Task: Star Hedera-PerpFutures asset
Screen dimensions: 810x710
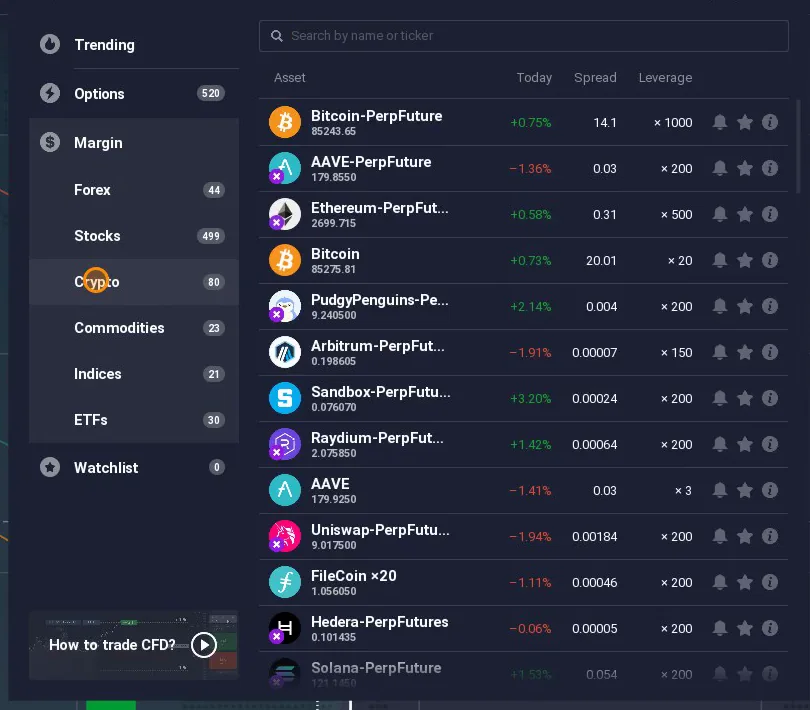Action: coord(744,628)
